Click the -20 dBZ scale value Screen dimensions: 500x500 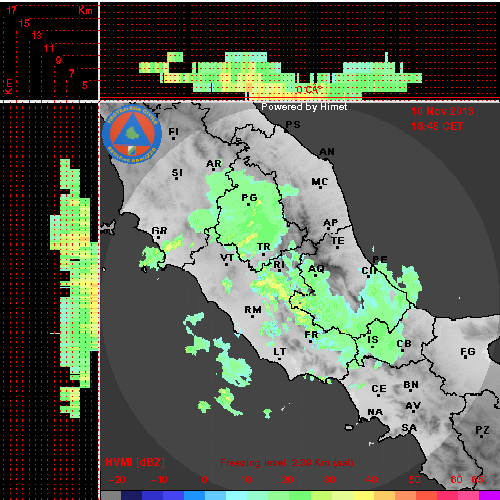tap(117, 480)
